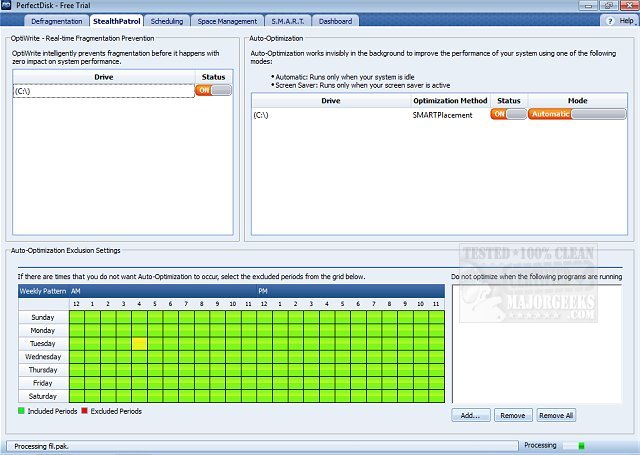Click the 'Processing fil.pak.' status text
The height and width of the screenshot is (455, 640).
click(41, 446)
